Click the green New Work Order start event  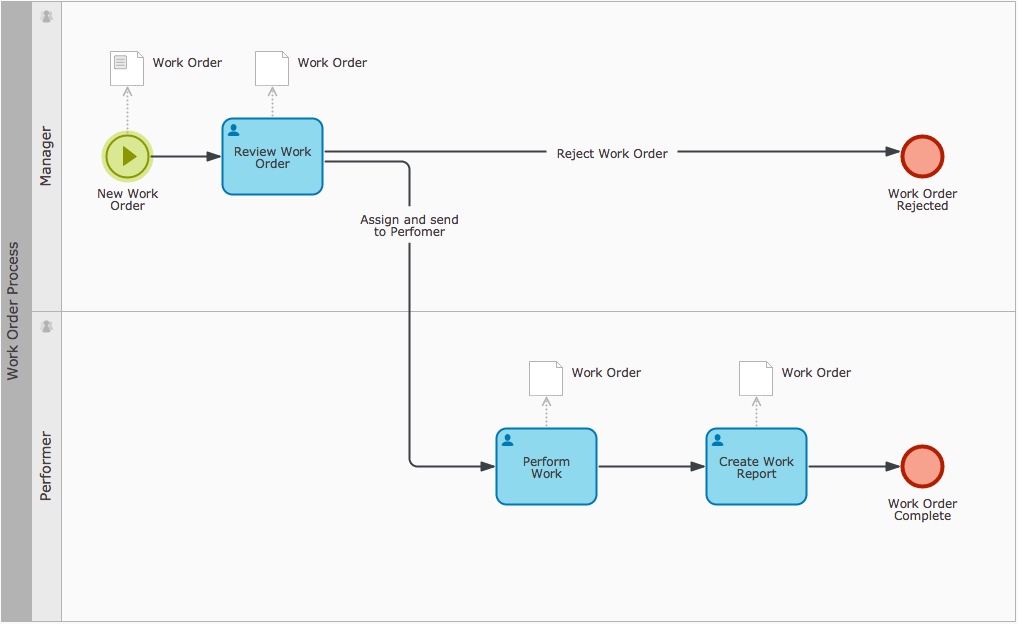[127, 156]
